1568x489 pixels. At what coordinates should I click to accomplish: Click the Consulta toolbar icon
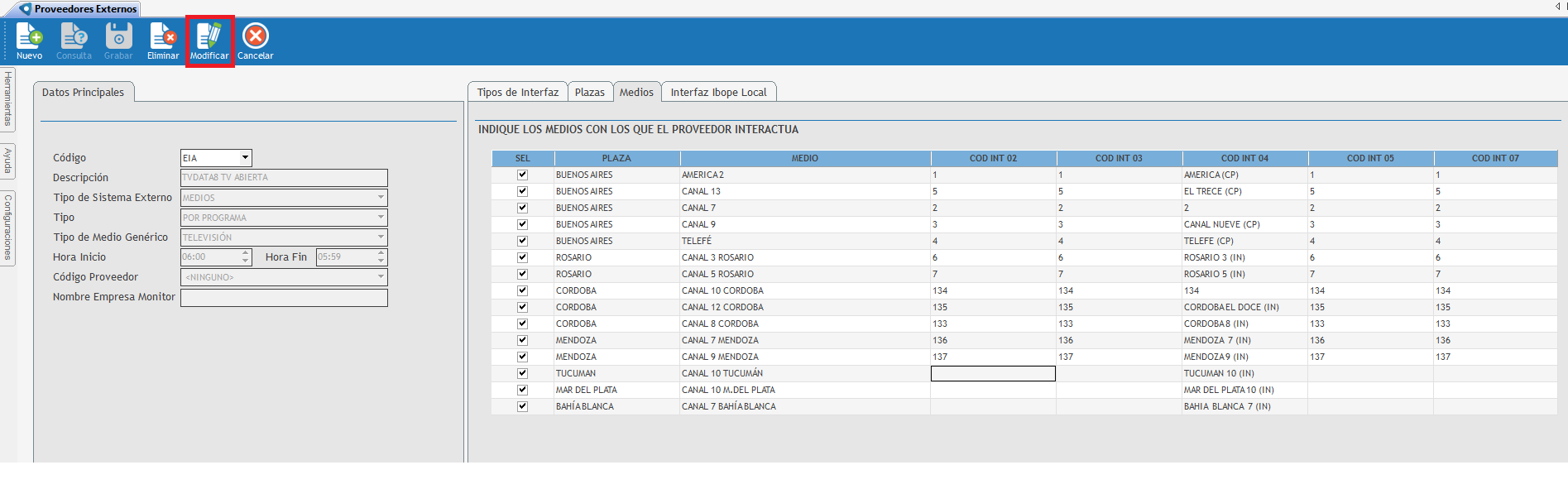[x=74, y=41]
